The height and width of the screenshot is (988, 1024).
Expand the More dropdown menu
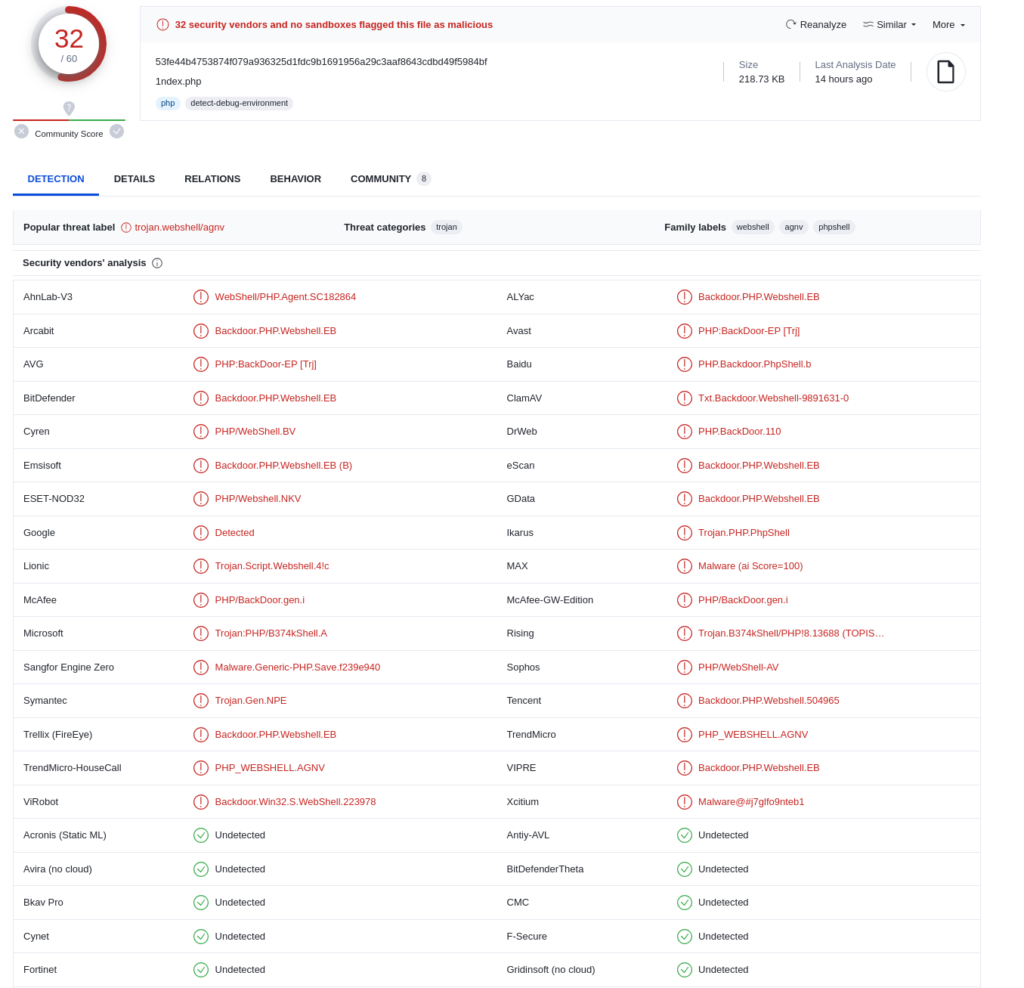pyautogui.click(x=948, y=25)
